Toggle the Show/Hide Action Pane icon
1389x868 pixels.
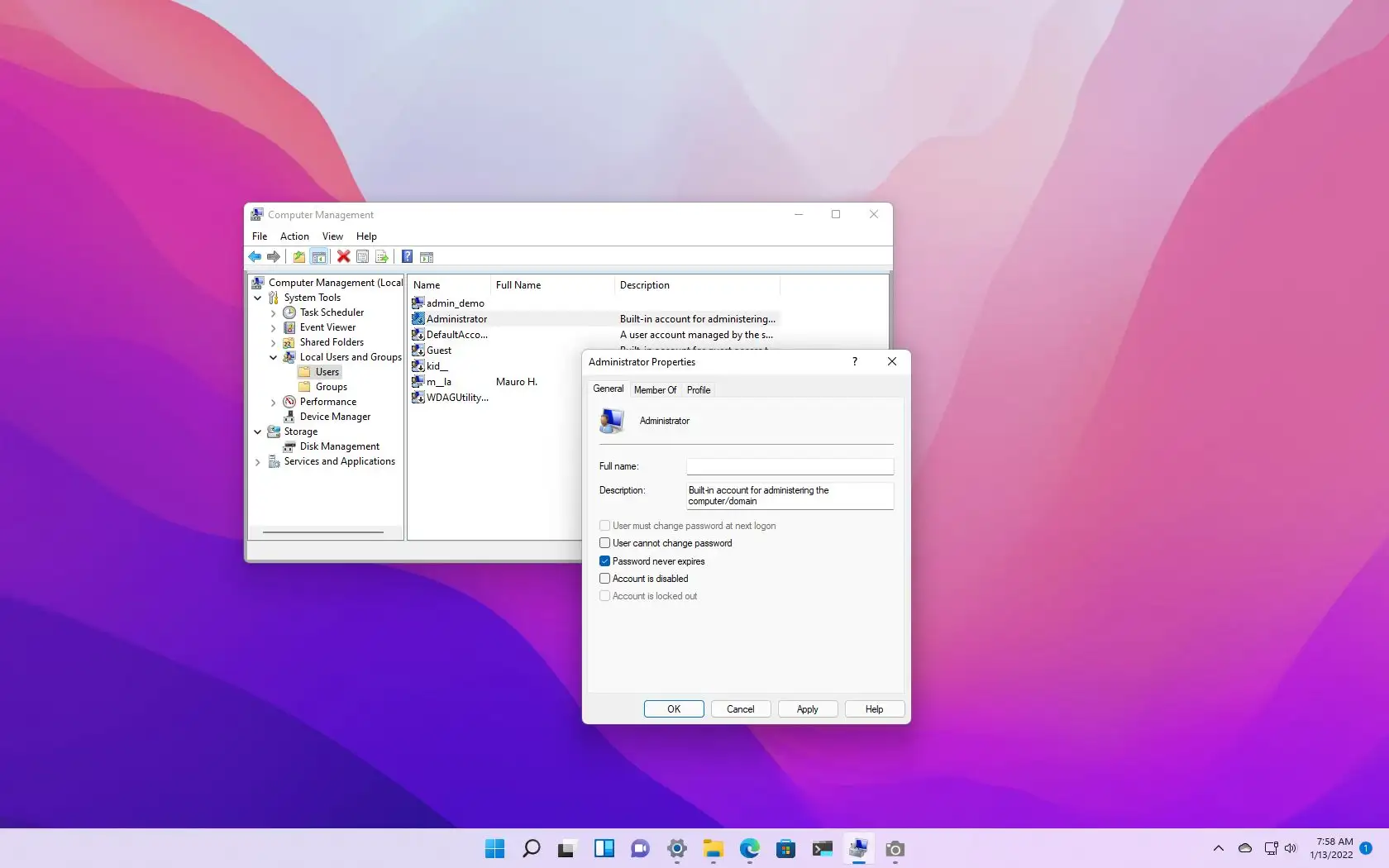pyautogui.click(x=427, y=257)
